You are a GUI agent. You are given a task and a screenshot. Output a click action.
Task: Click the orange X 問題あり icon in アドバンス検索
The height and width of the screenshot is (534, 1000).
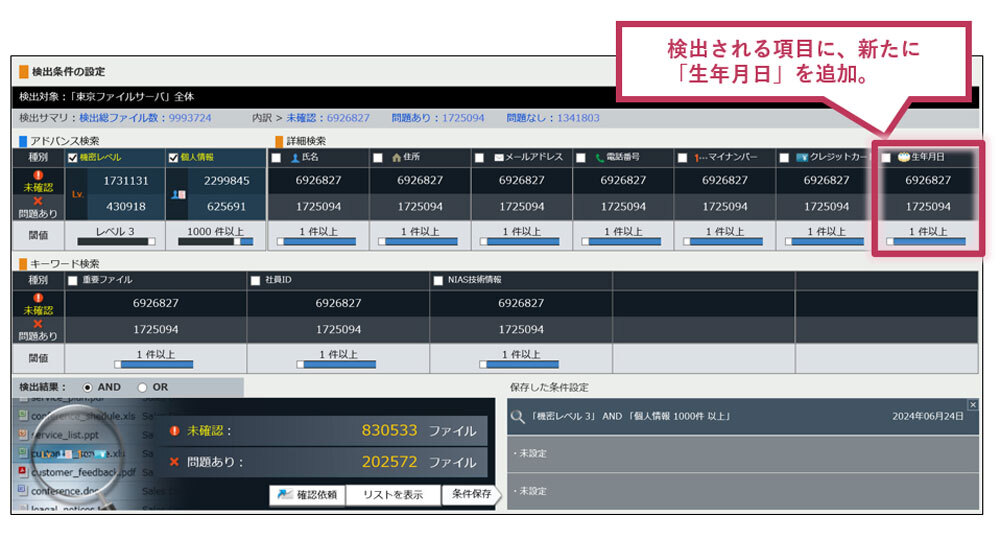[x=38, y=202]
